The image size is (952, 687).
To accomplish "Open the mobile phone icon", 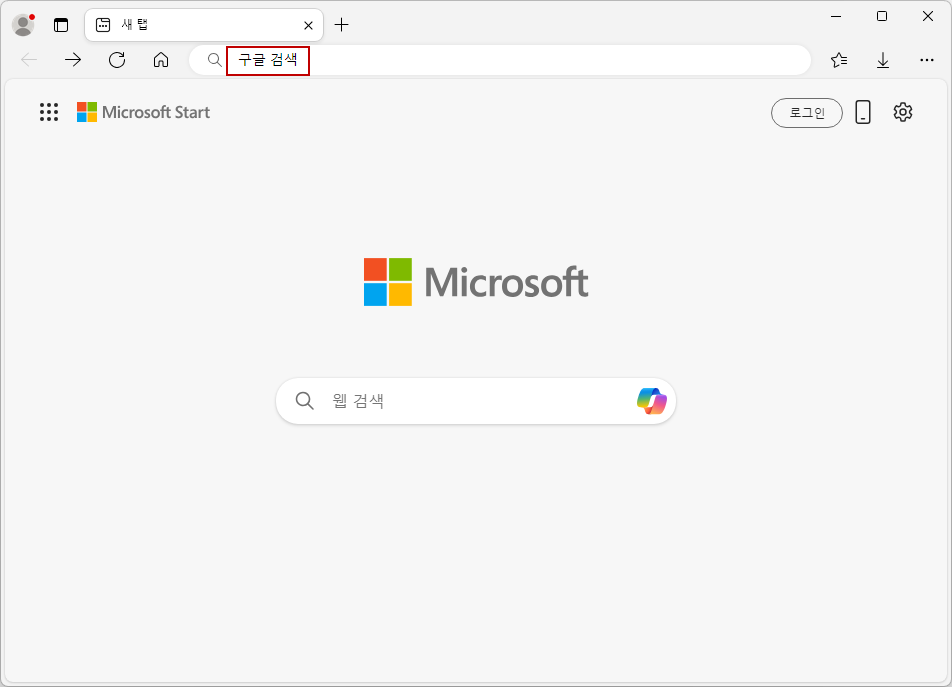I will pyautogui.click(x=863, y=112).
